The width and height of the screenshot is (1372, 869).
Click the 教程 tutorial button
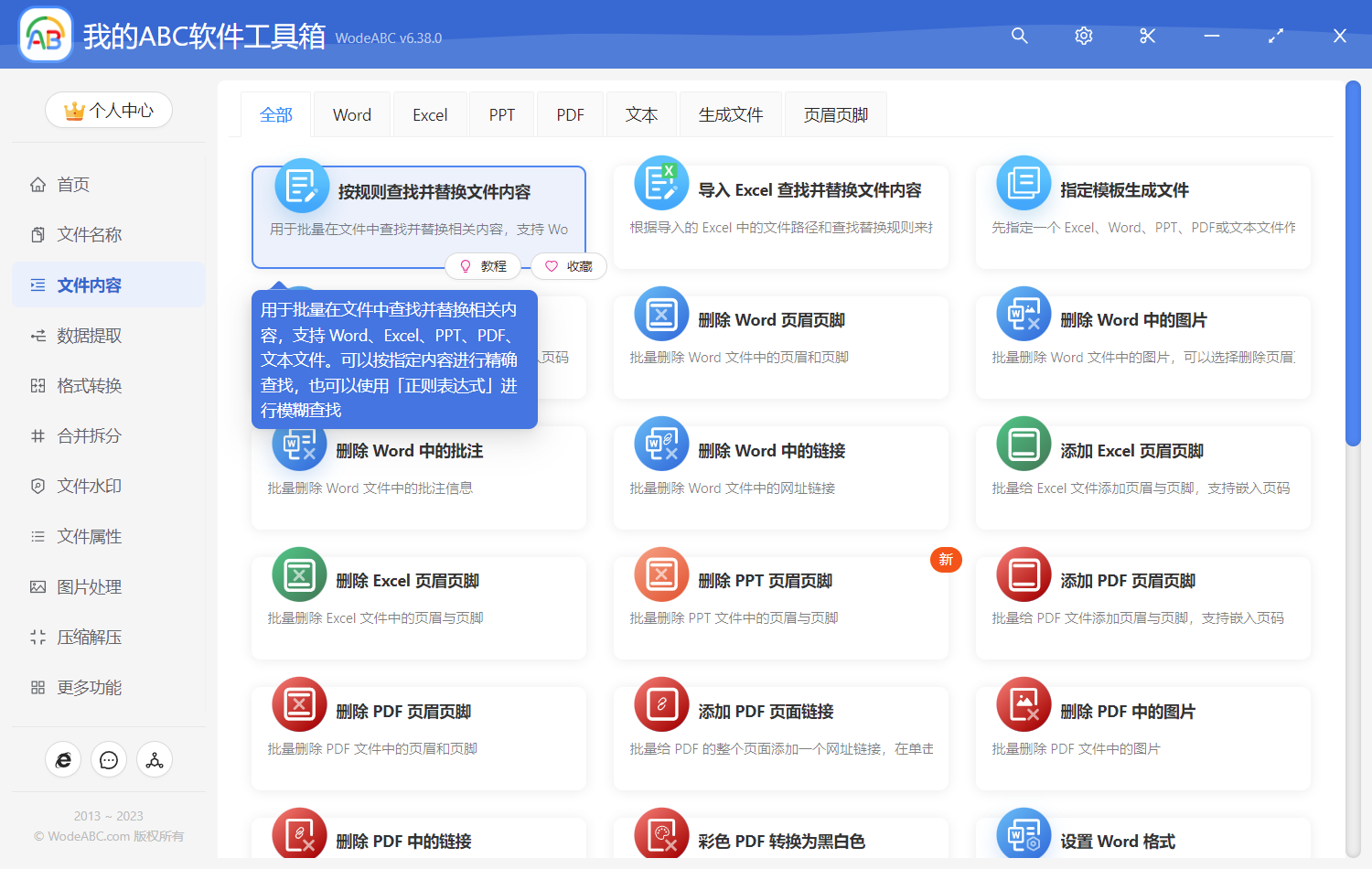coord(483,266)
